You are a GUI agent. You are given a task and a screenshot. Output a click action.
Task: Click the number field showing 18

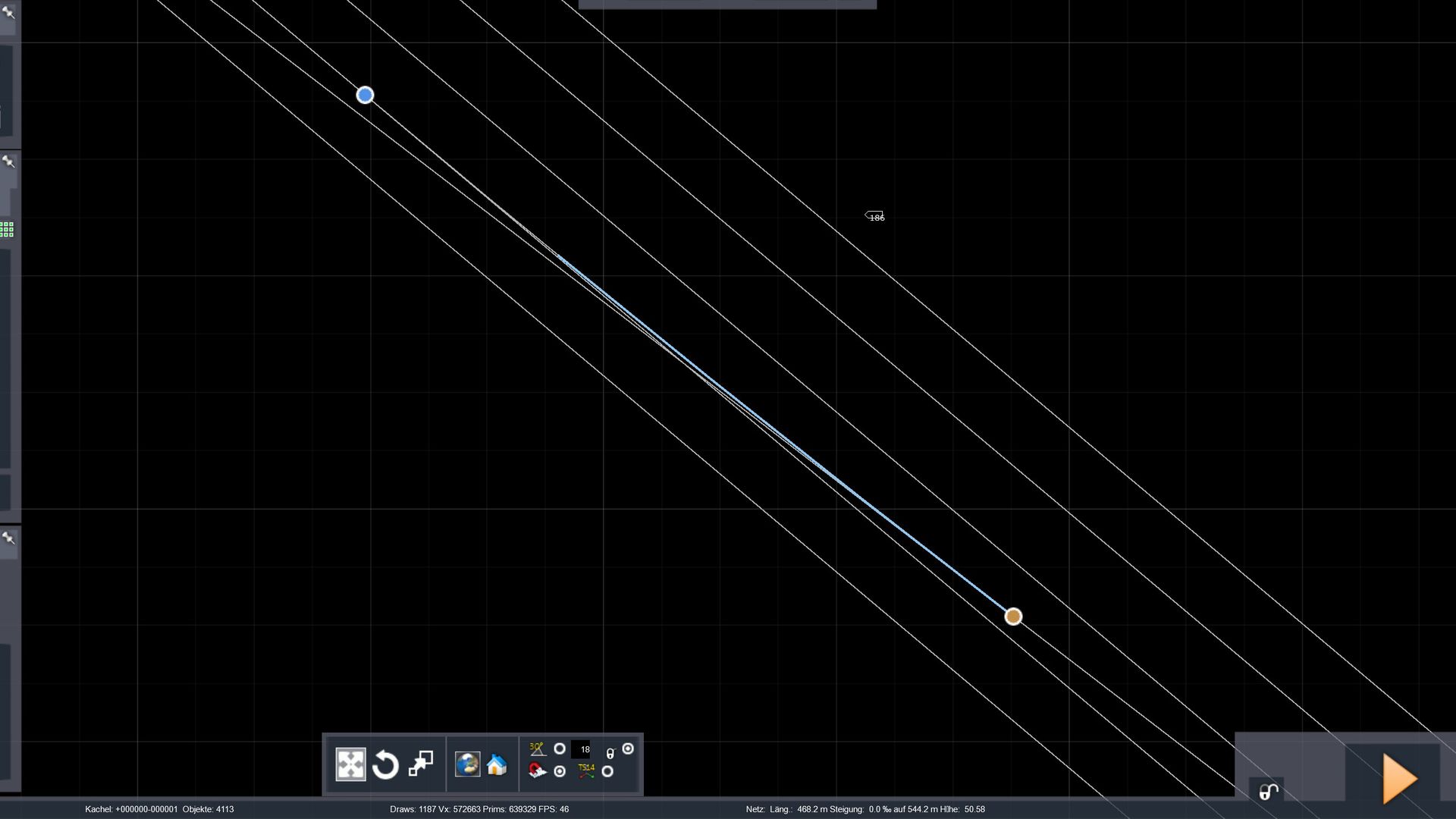(x=582, y=749)
